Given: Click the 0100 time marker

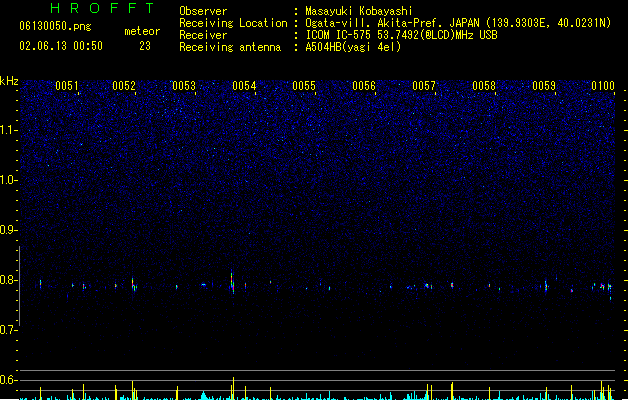Looking at the screenshot, I should [603, 86].
